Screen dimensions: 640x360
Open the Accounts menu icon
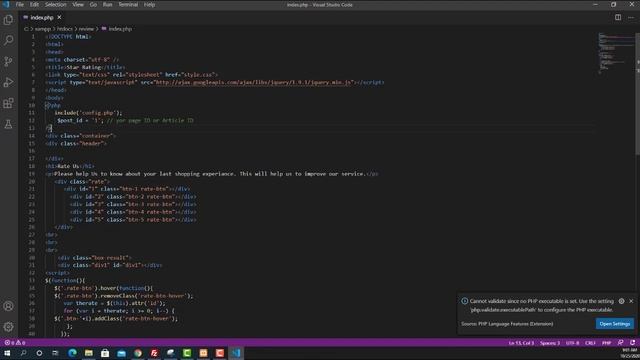coord(8,306)
